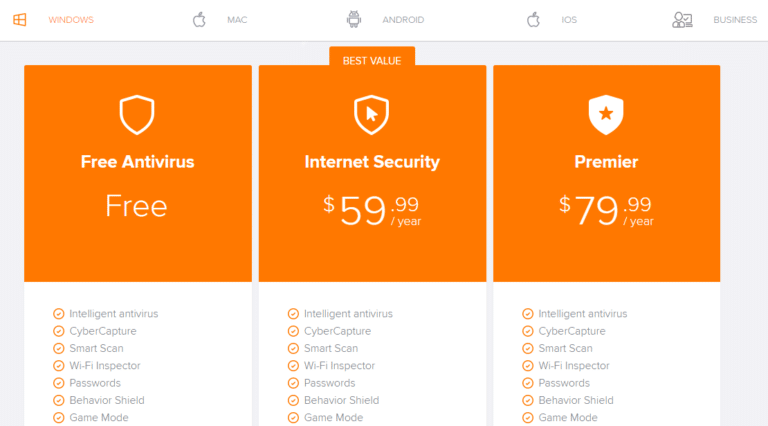Open the Business tab
Image resolution: width=768 pixels, height=426 pixels.
click(x=735, y=19)
